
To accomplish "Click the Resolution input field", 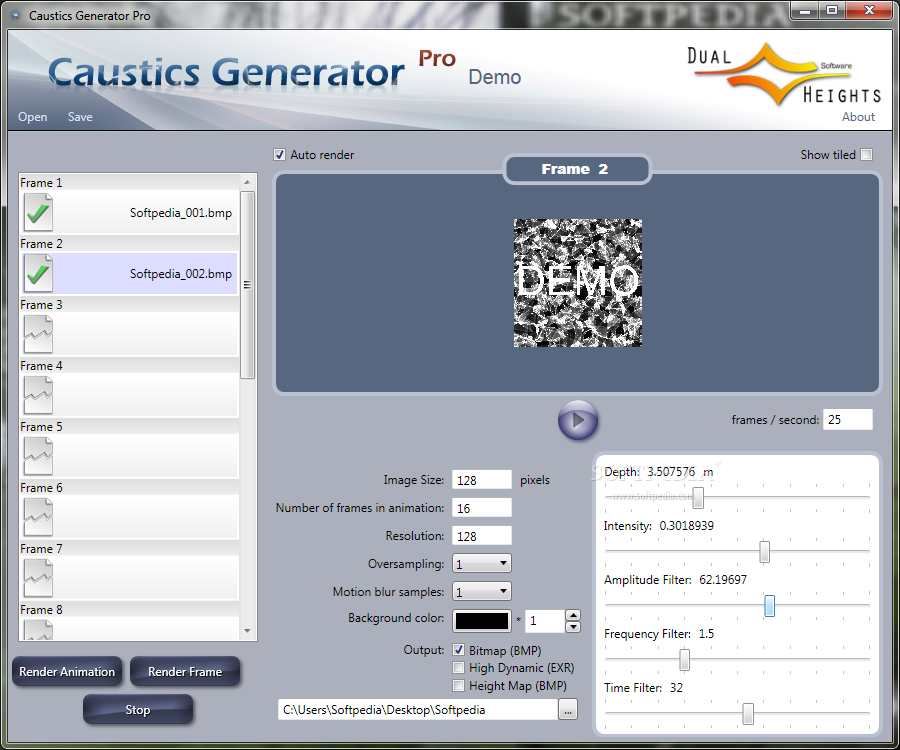I will 482,536.
